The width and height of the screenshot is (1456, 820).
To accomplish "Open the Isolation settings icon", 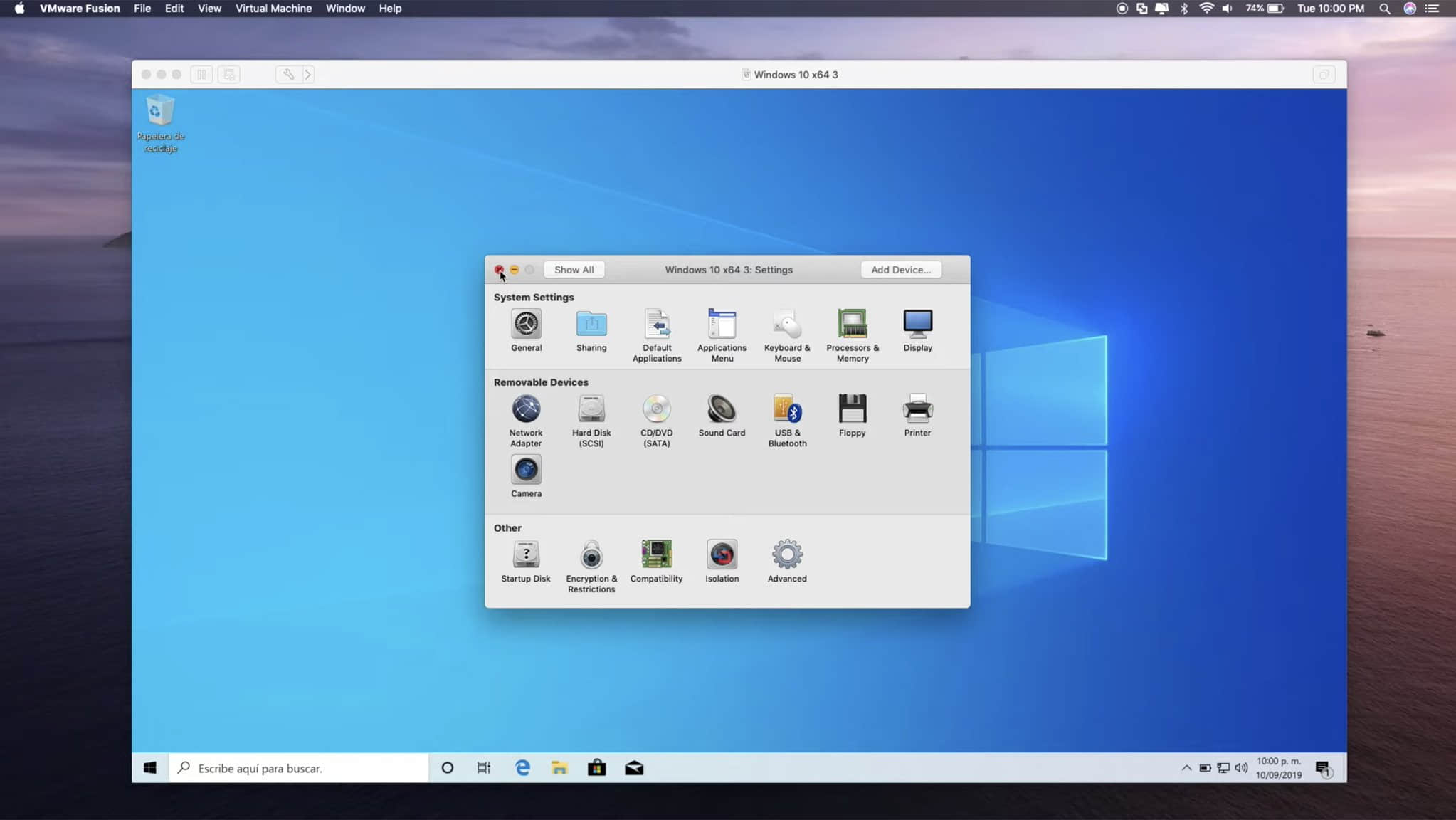I will pyautogui.click(x=722, y=555).
